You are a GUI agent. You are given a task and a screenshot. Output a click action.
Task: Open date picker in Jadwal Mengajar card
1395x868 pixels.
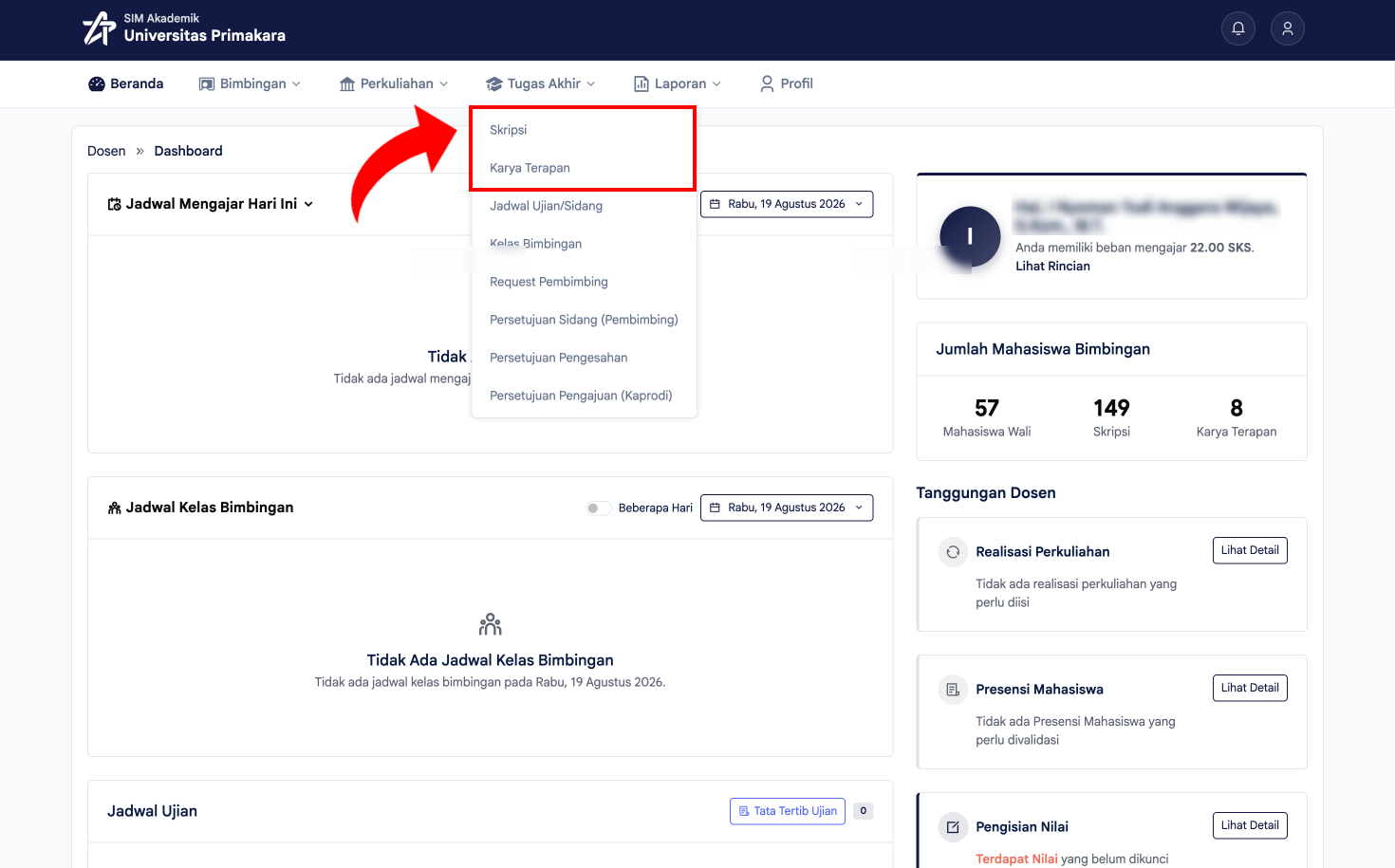787,204
